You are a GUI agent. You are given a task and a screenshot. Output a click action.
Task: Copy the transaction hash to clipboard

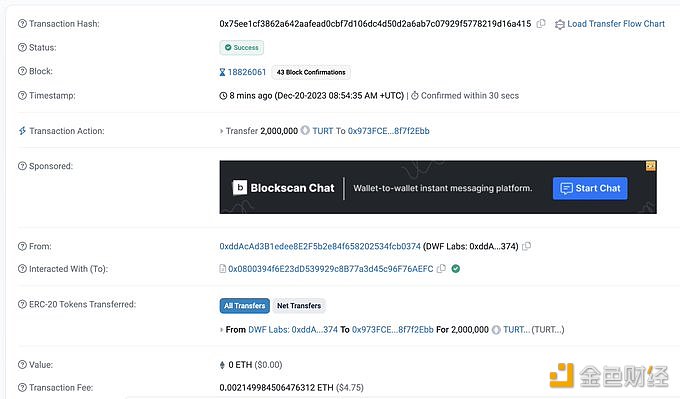[541, 24]
